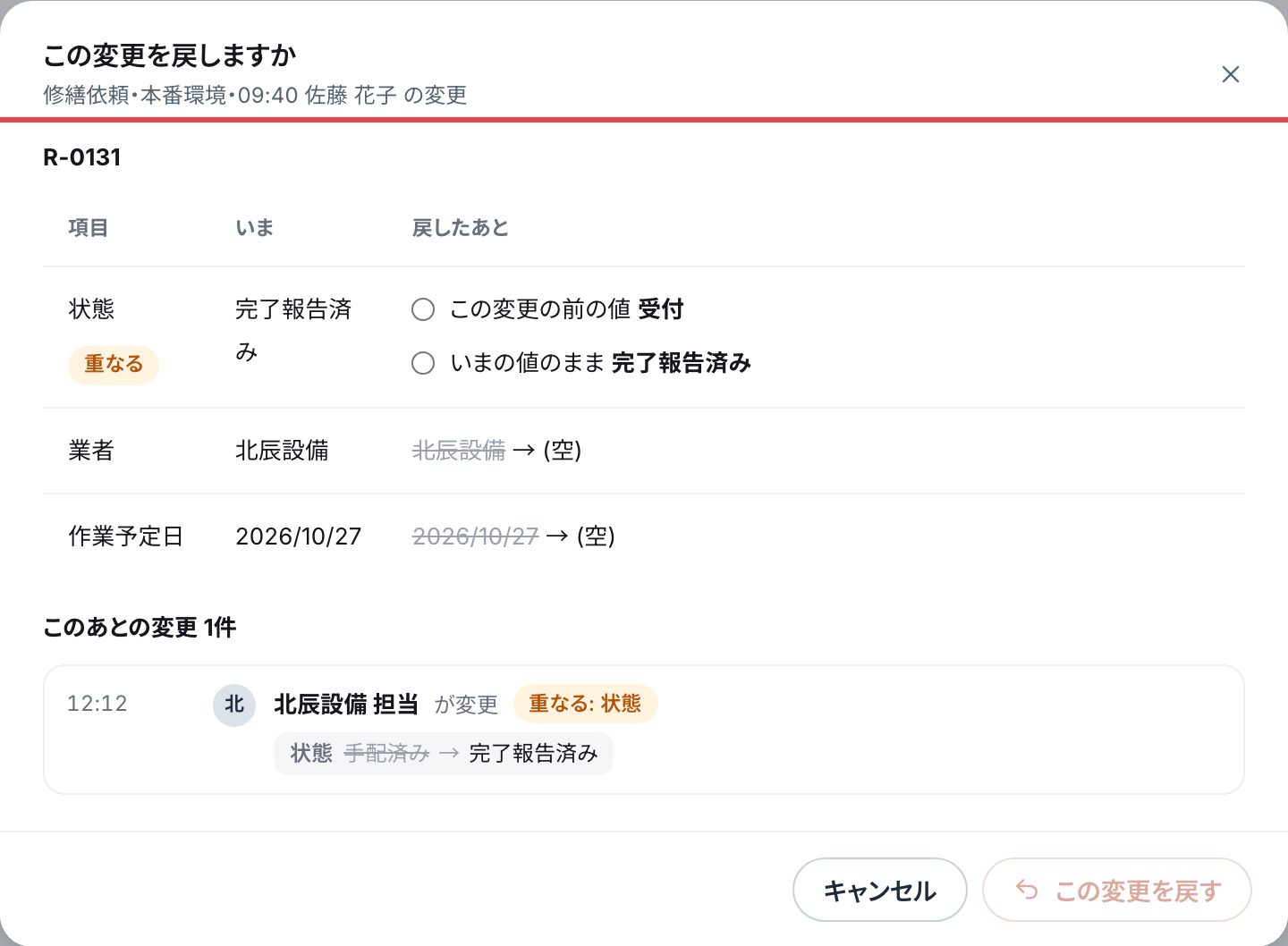Click the '戻したあと' column header
Image resolution: width=1288 pixels, height=946 pixels.
461,228
